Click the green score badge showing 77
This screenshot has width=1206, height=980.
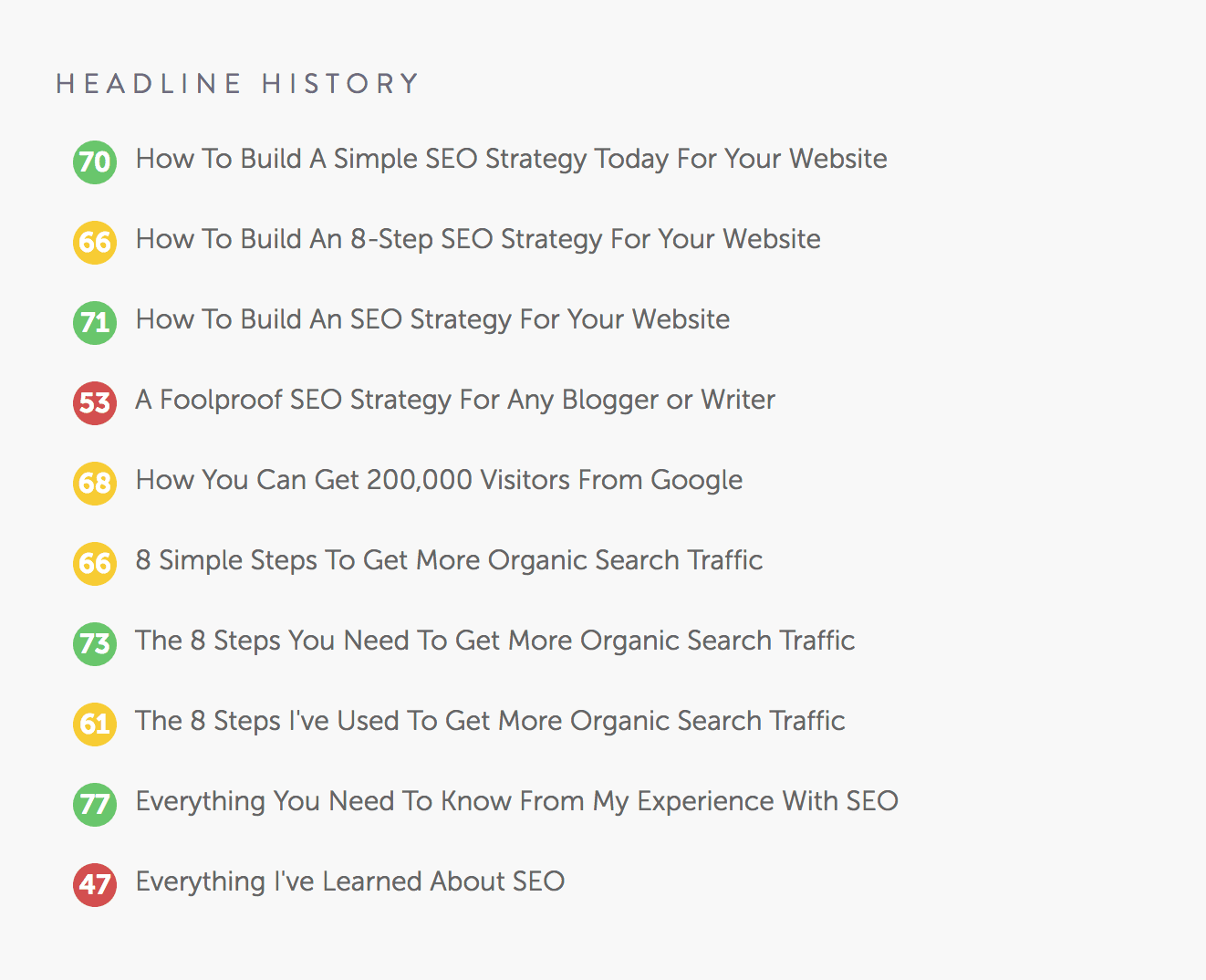coord(94,804)
